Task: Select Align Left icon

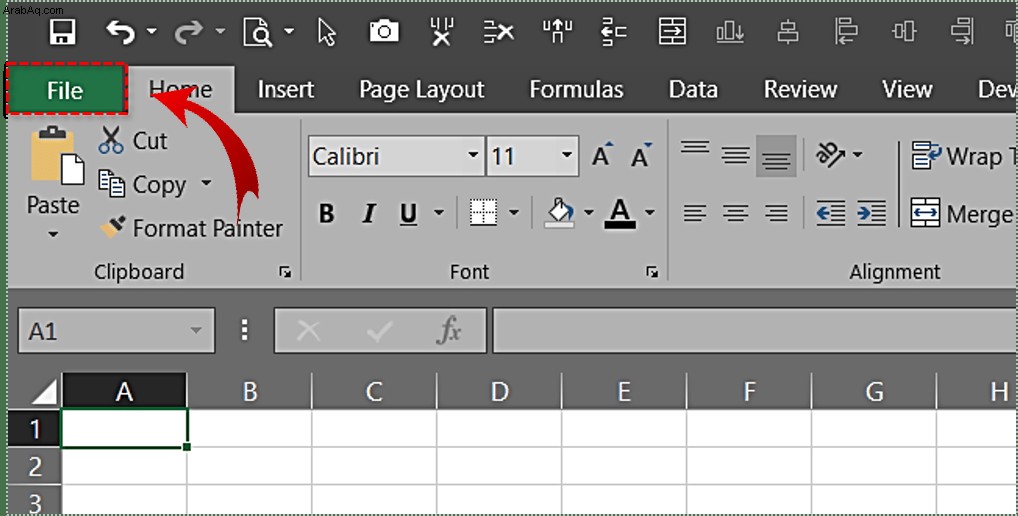Action: point(695,213)
